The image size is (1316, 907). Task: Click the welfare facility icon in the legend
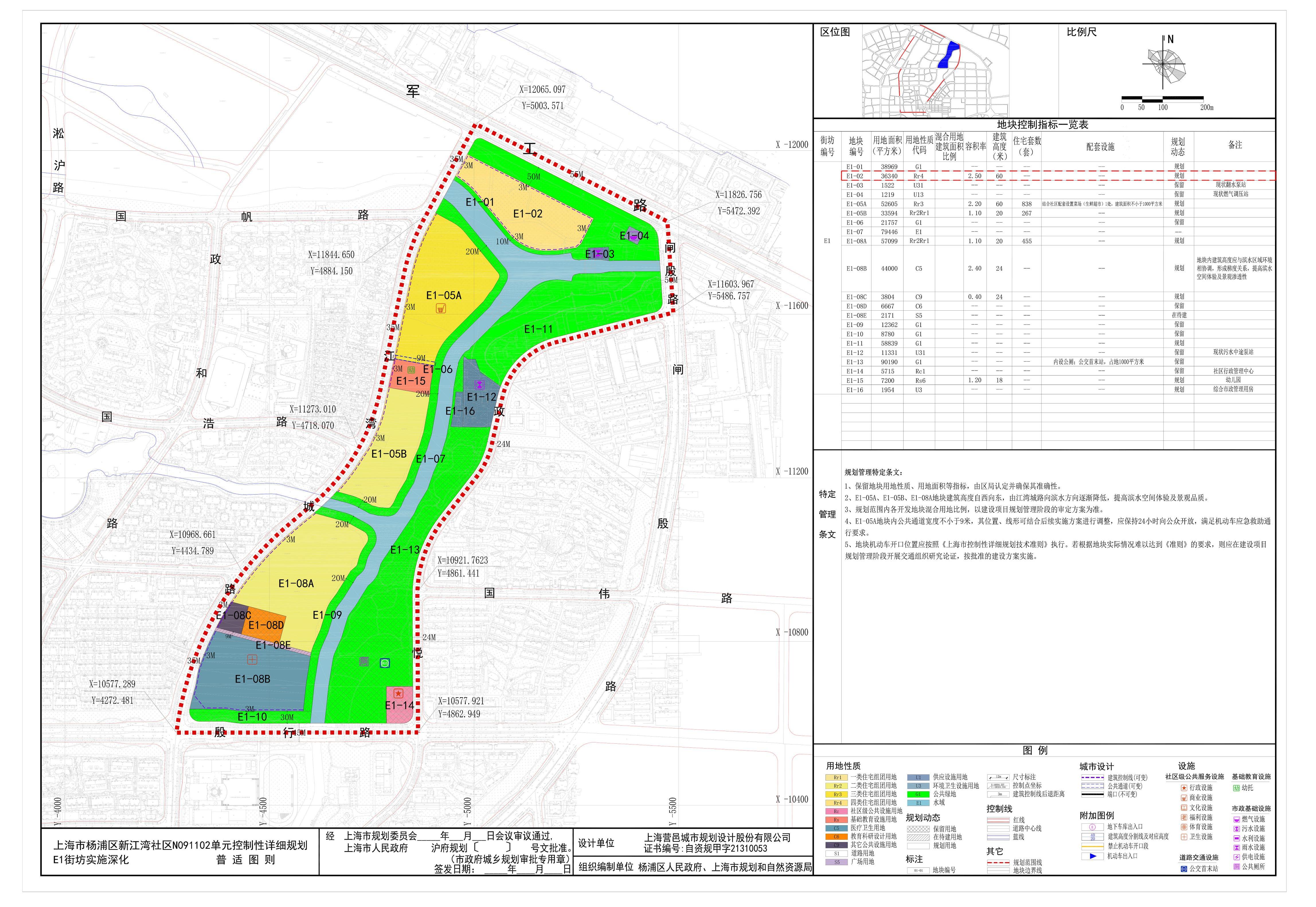[1184, 817]
